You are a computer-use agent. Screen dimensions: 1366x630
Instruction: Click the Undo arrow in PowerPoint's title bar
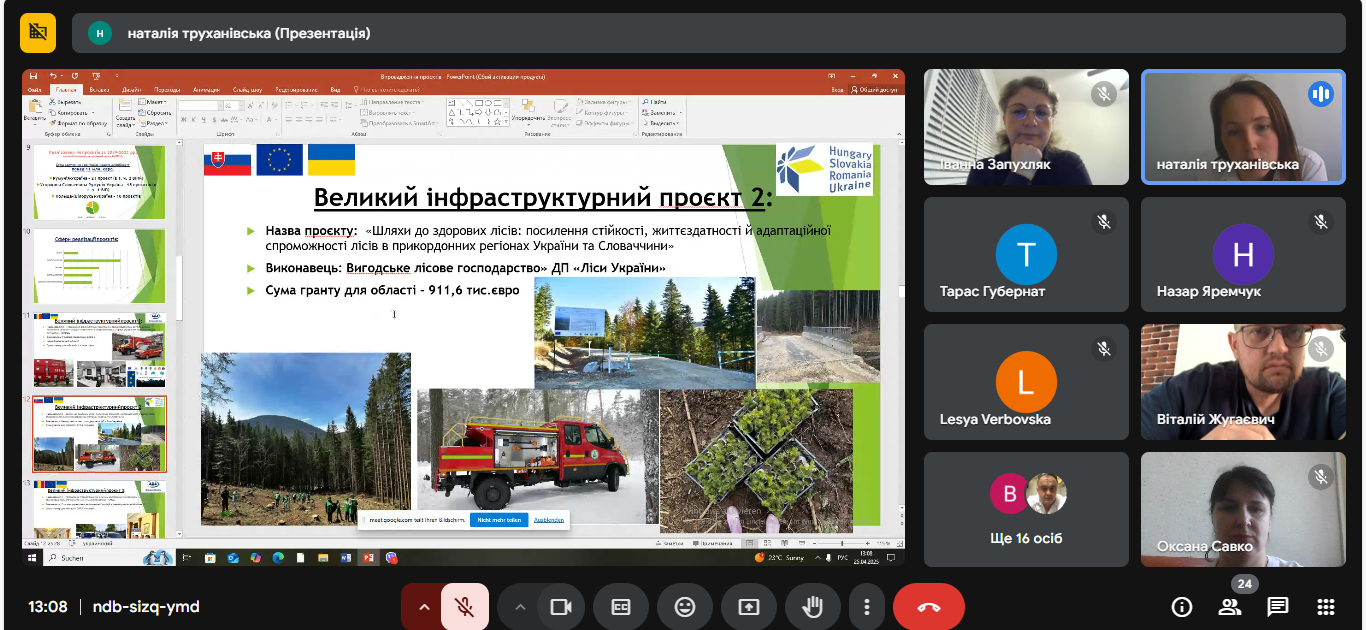[x=52, y=76]
